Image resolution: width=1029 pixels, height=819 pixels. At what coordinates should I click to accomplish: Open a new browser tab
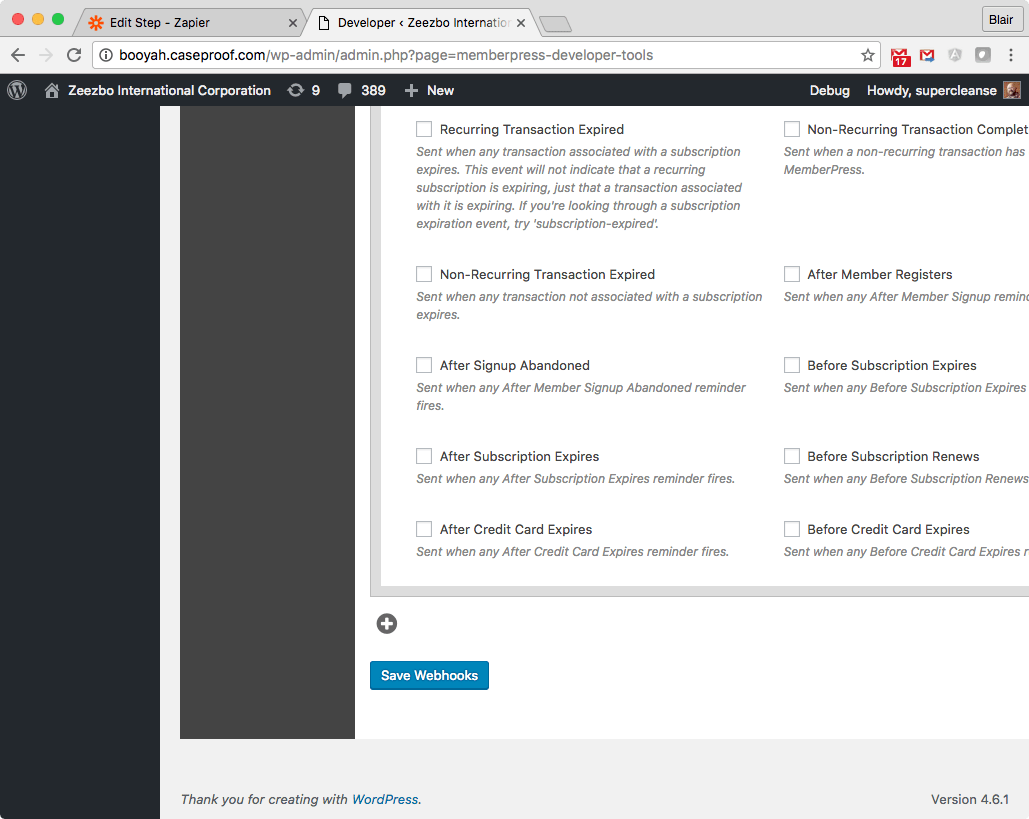(555, 24)
